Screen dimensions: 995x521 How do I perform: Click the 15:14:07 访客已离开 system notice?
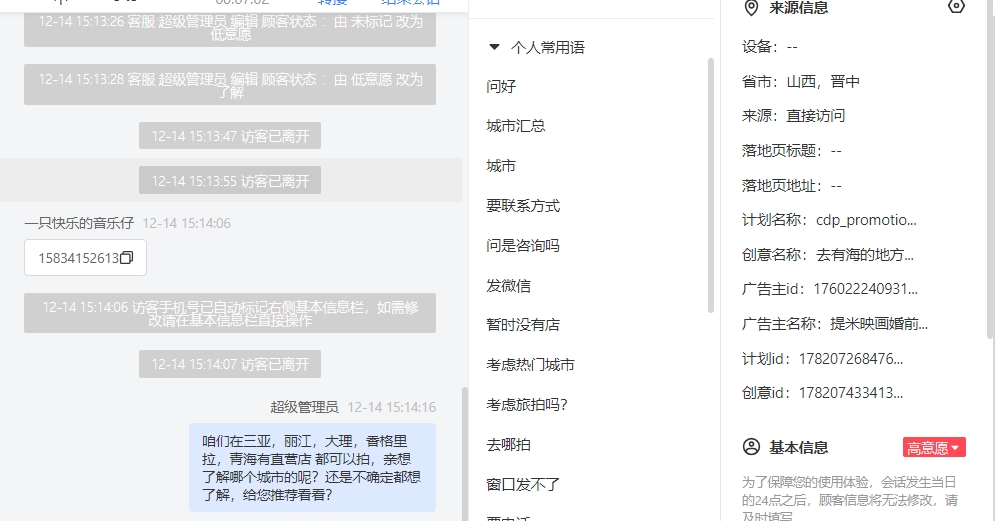pos(230,364)
